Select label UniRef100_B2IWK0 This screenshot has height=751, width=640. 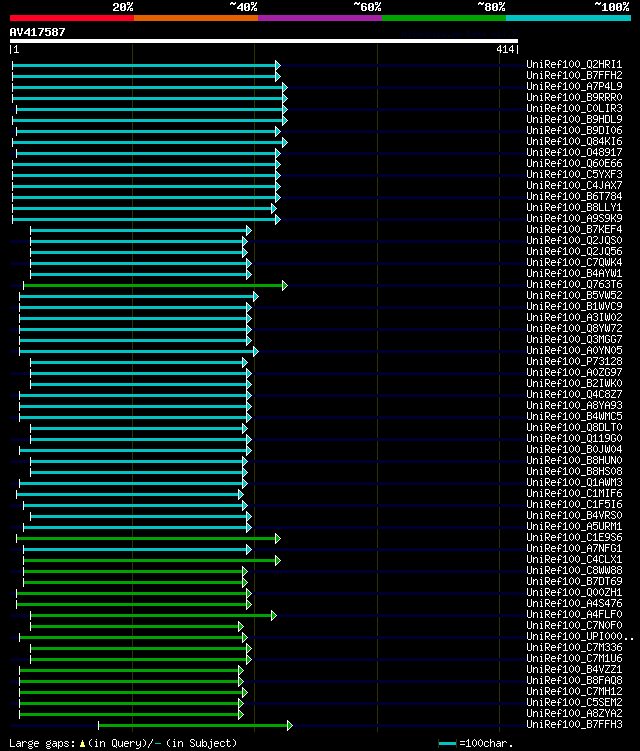click(x=574, y=384)
